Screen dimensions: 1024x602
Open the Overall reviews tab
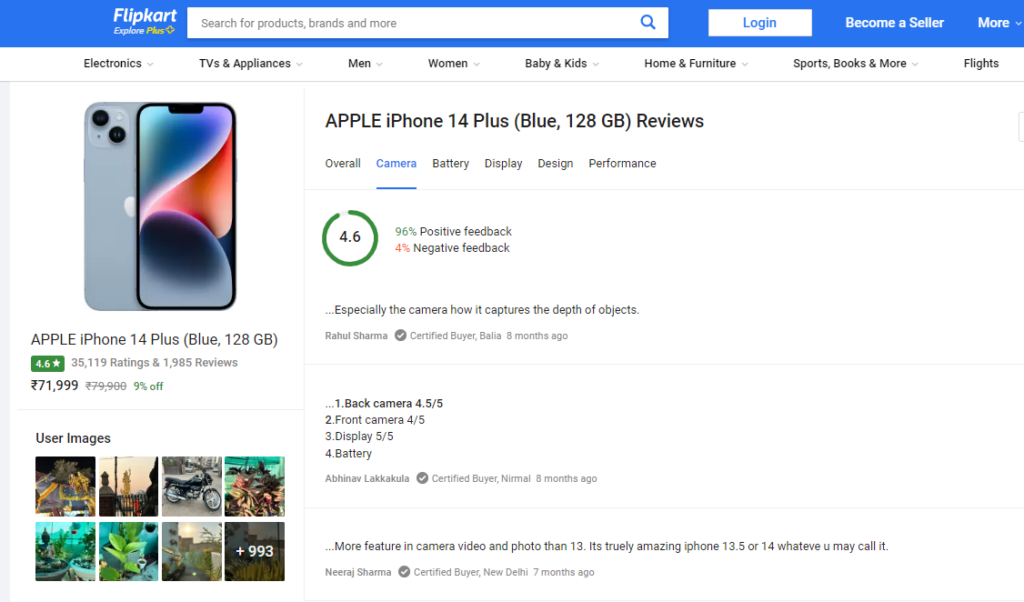343,163
